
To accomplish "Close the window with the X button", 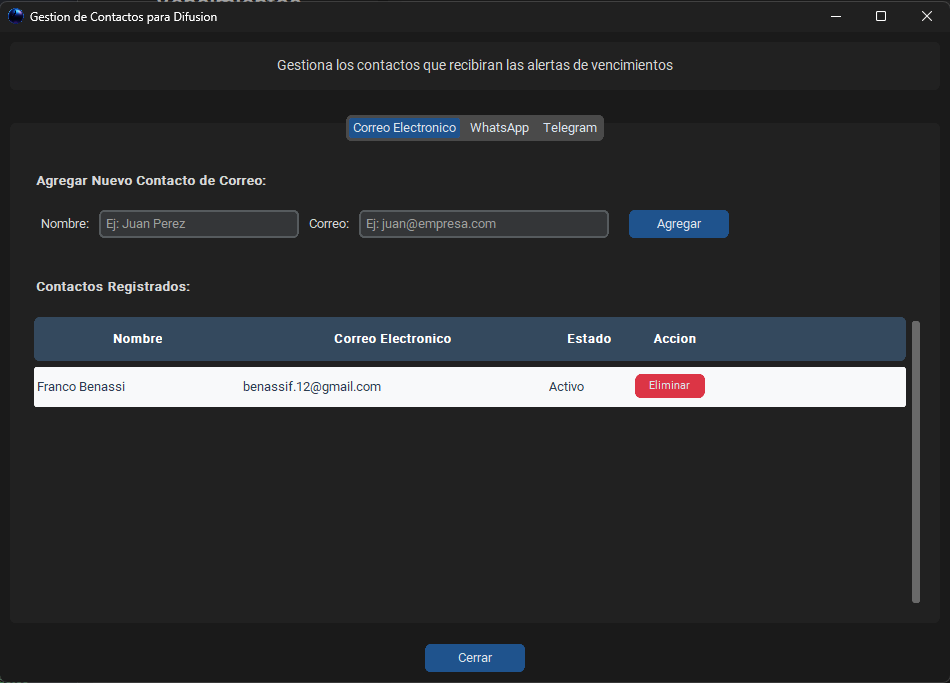I will coord(926,16).
